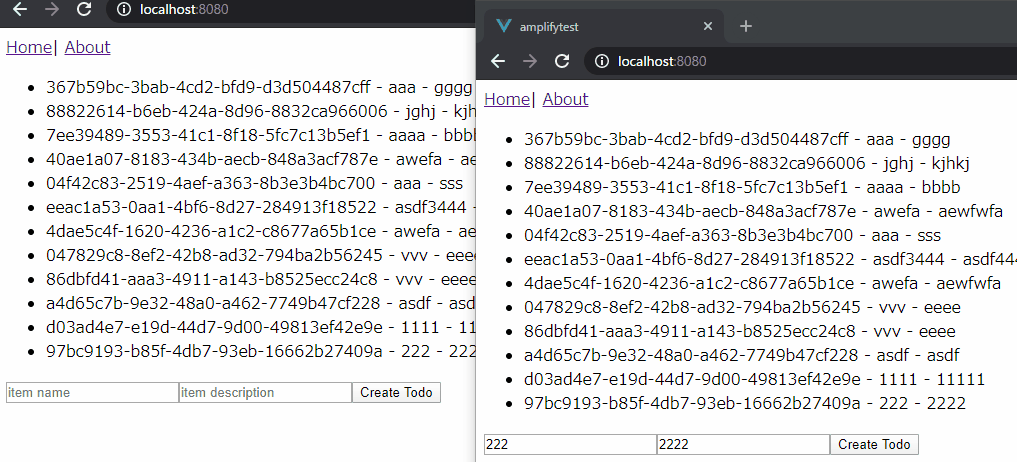Open Home link in right window

(507, 99)
